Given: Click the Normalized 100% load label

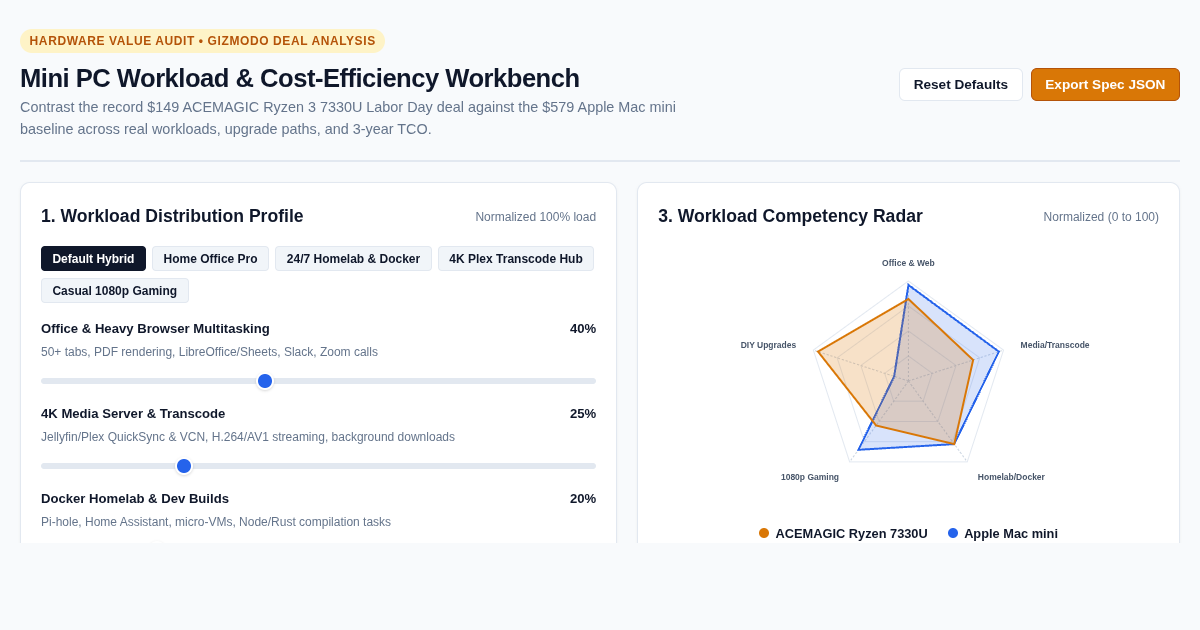Looking at the screenshot, I should [x=535, y=217].
